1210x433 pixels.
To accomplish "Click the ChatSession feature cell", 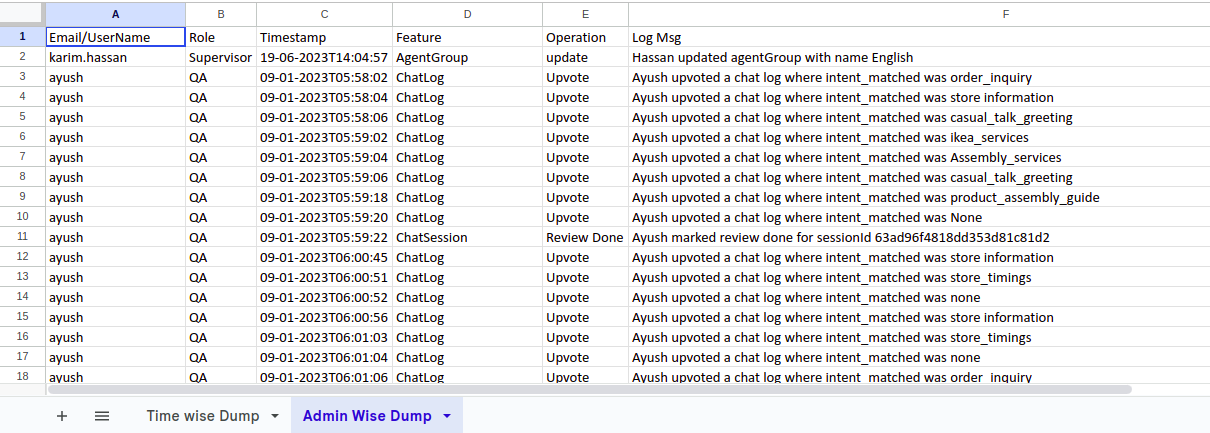I will [466, 237].
